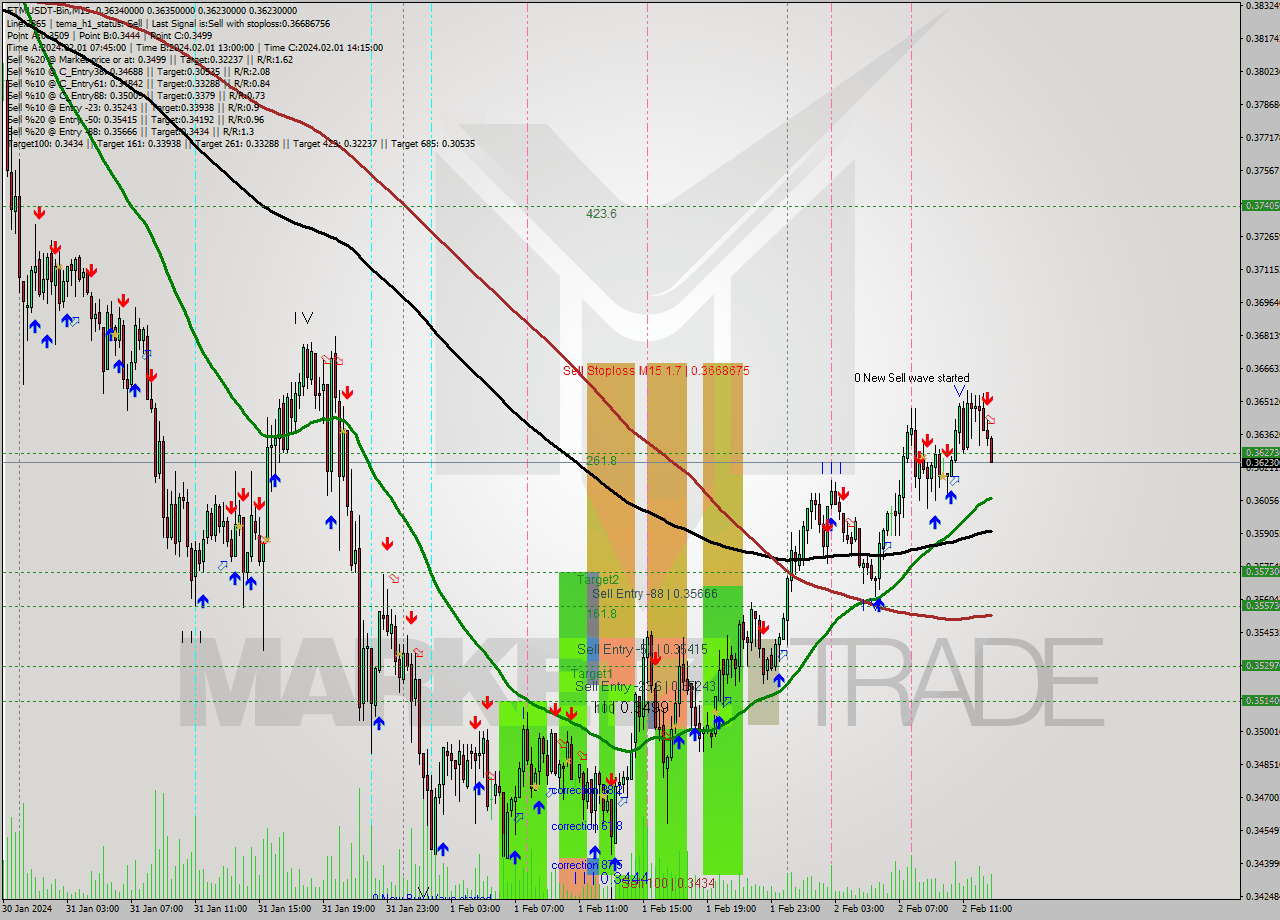
Task: Click the green 0.35297 price level tag
Action: point(1260,666)
